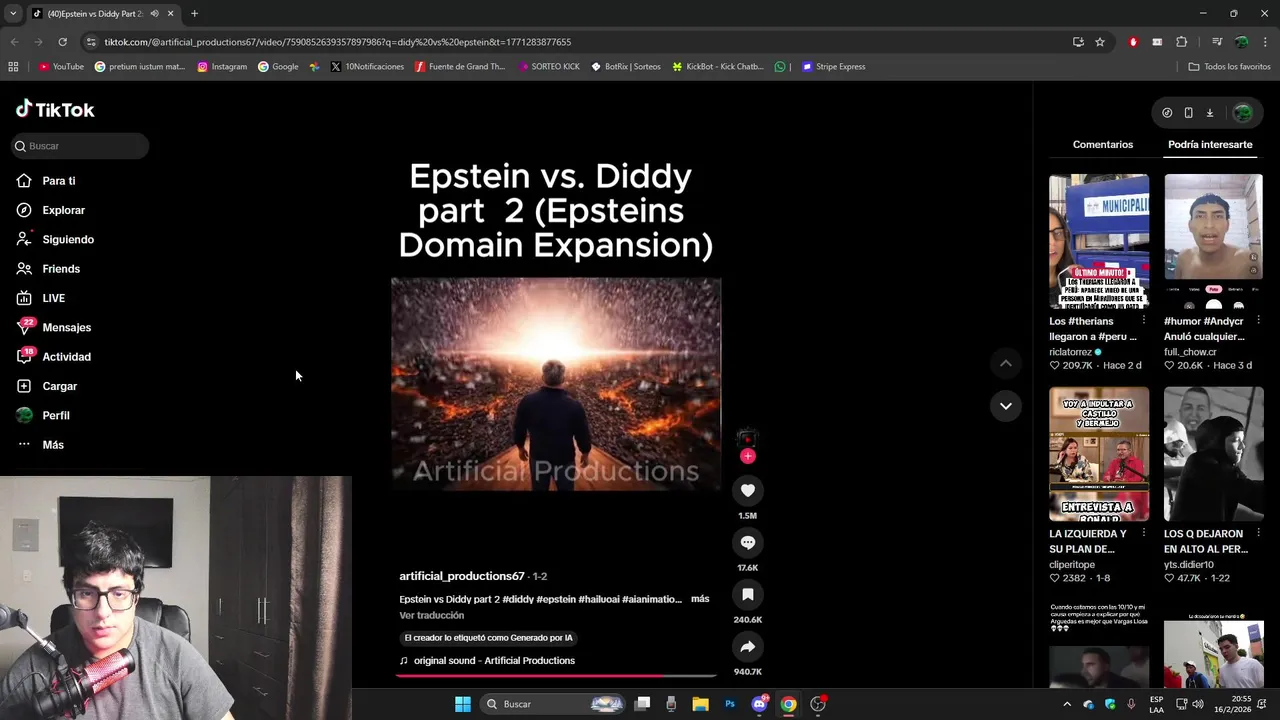Open options for #therians video
The image size is (1280, 720).
pos(1143,321)
